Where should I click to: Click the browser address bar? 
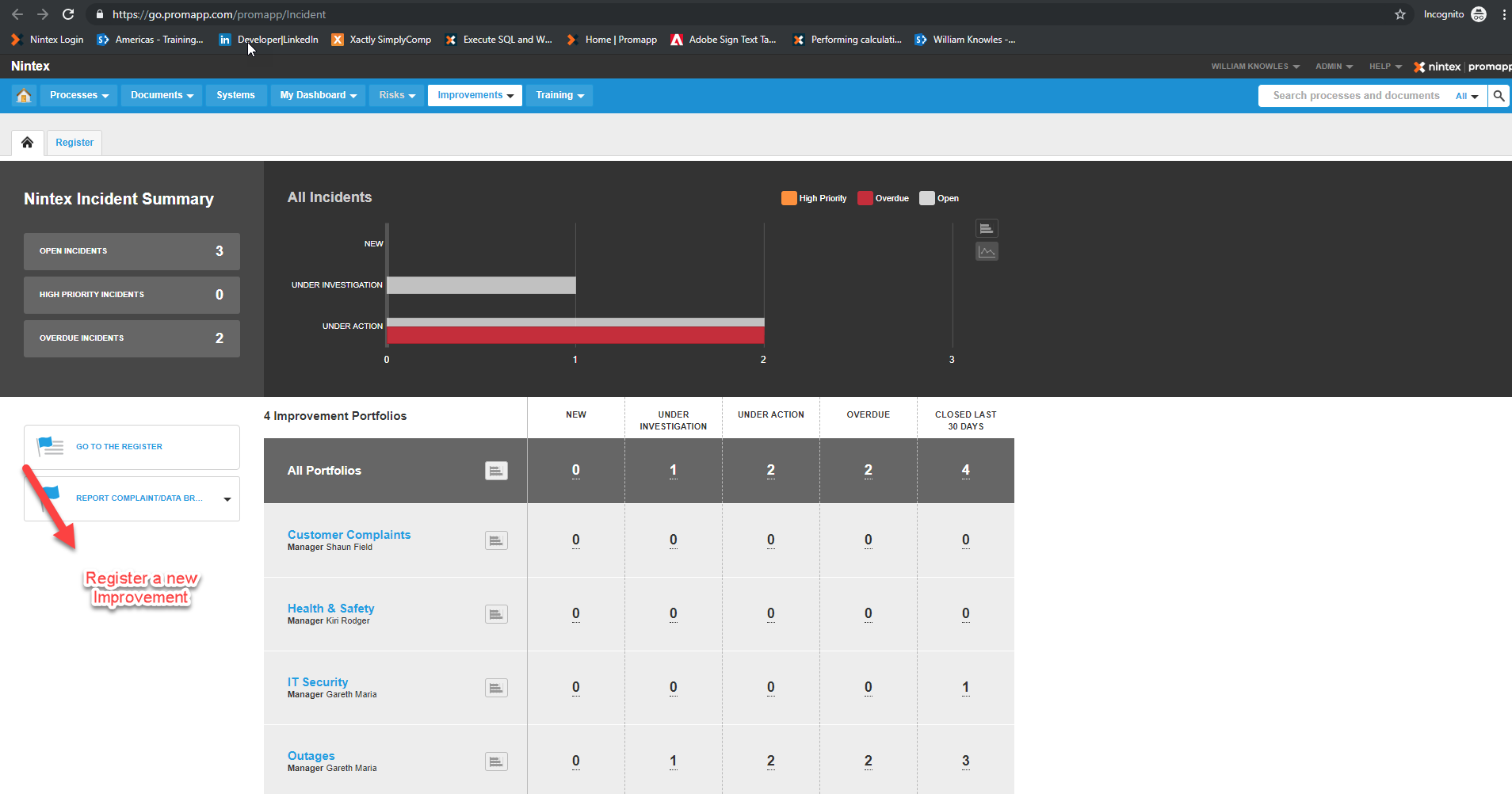(745, 14)
